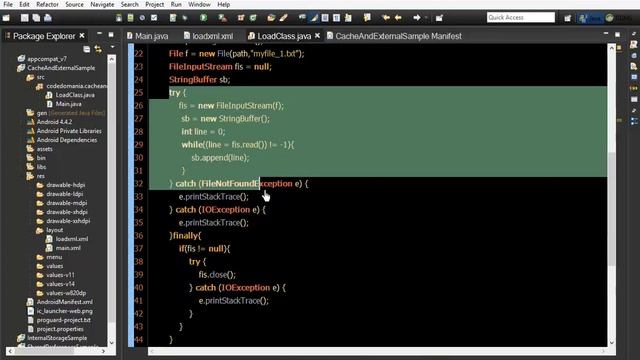Select Main.java in Package Explorer
The height and width of the screenshot is (360, 640).
64,104
